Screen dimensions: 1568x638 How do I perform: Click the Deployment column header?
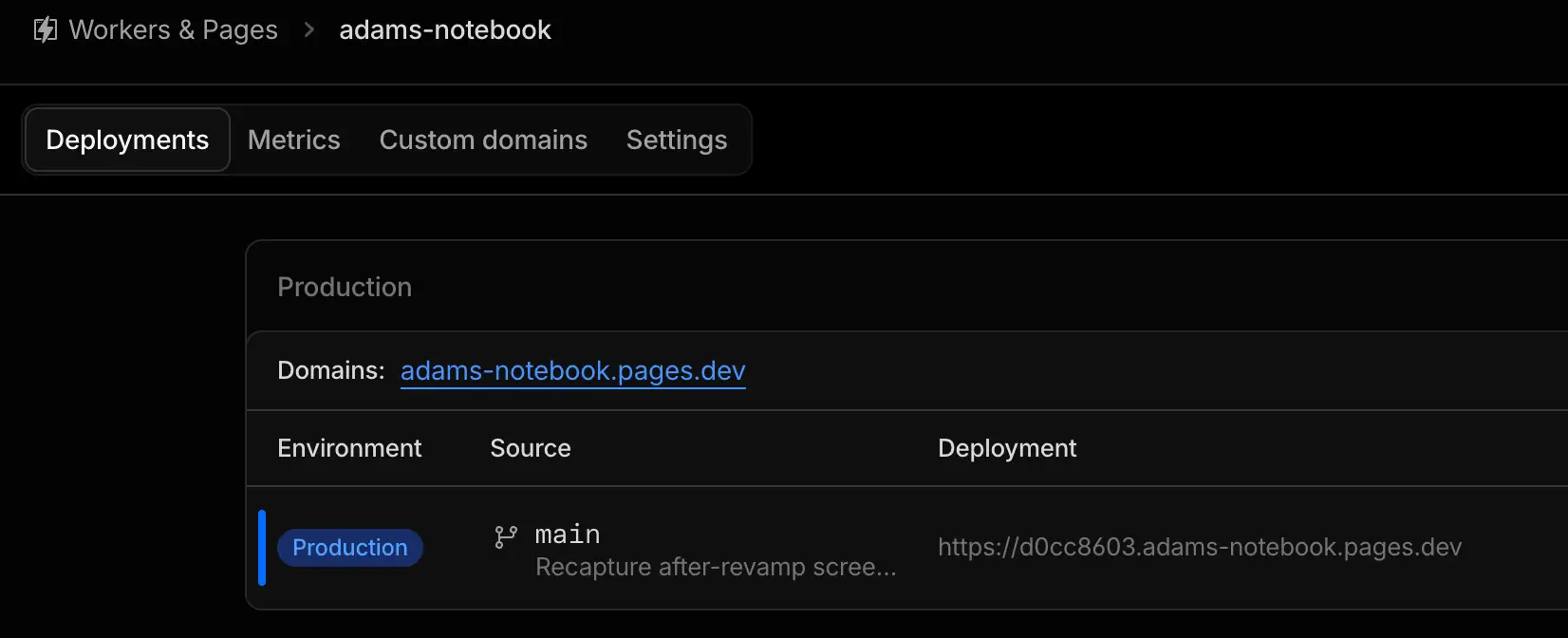(1007, 448)
